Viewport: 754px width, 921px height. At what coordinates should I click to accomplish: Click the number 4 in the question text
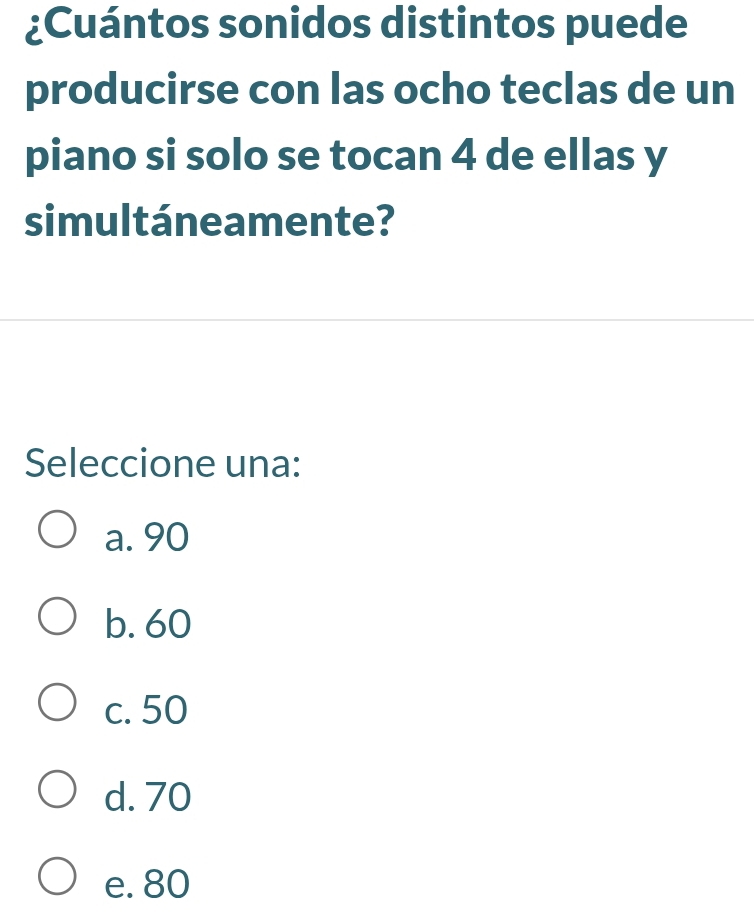464,155
